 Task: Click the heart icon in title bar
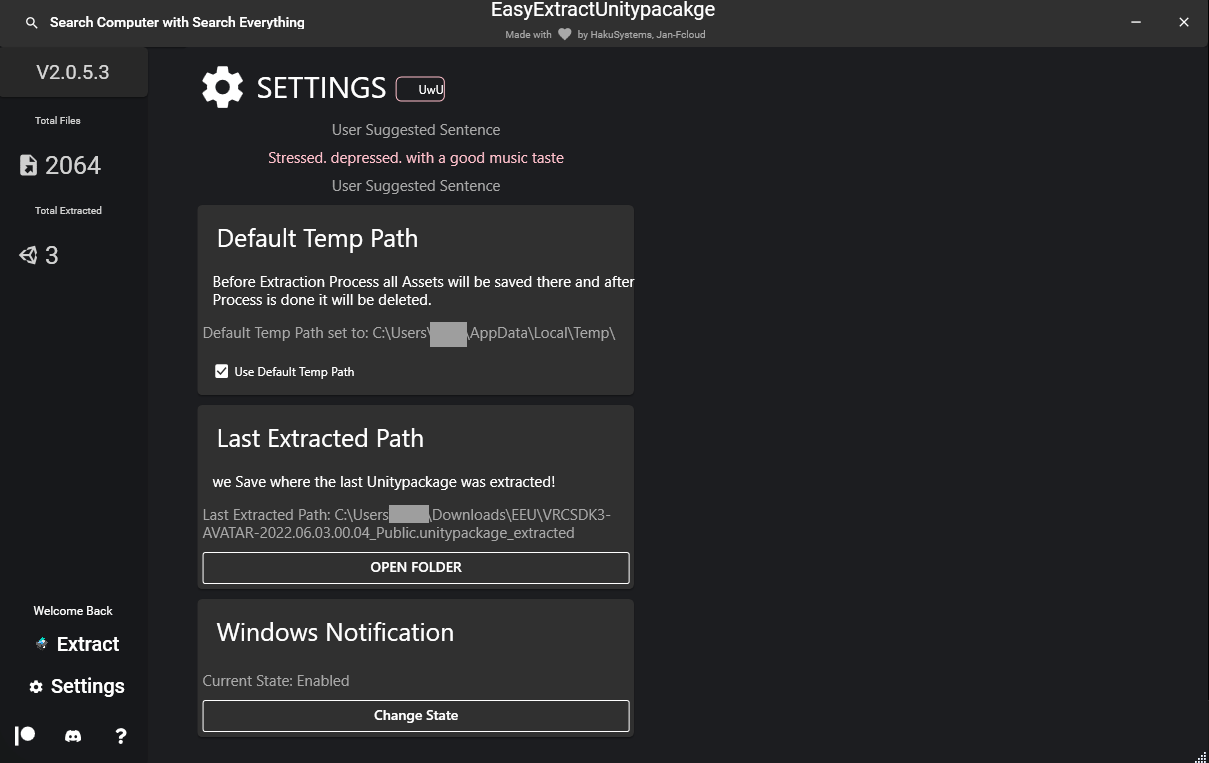coord(564,33)
